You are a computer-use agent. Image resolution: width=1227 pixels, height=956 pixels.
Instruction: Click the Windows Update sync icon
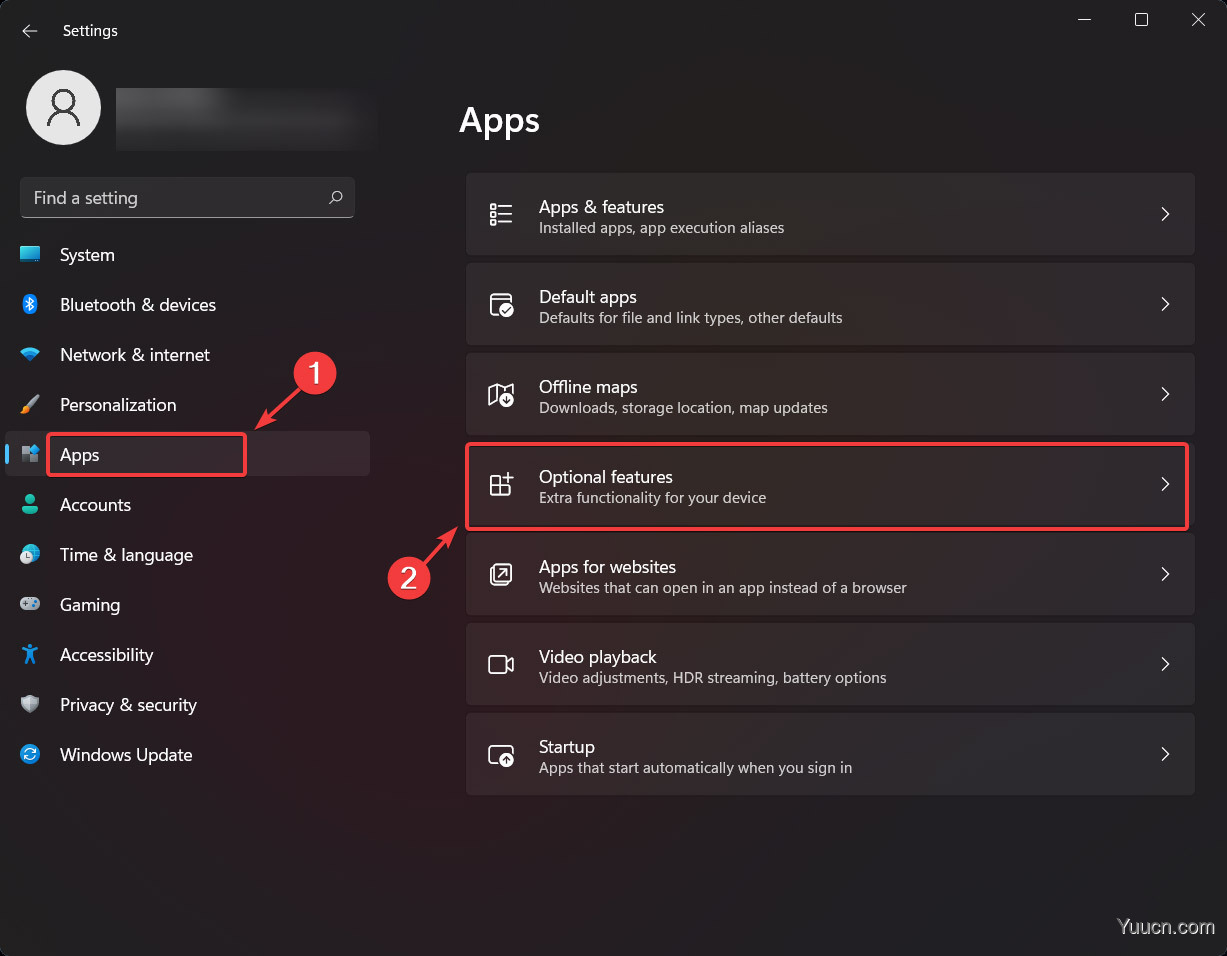(x=30, y=754)
